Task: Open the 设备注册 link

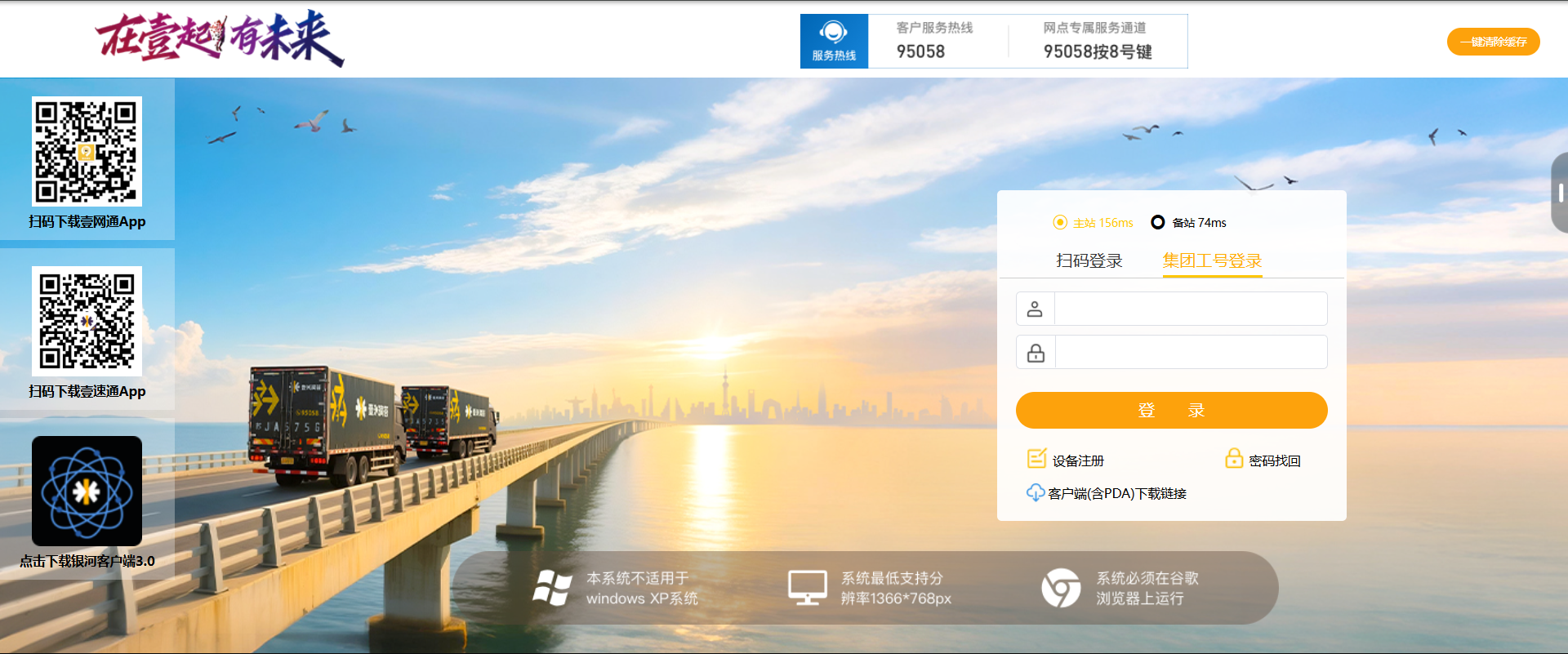Action: click(1078, 460)
